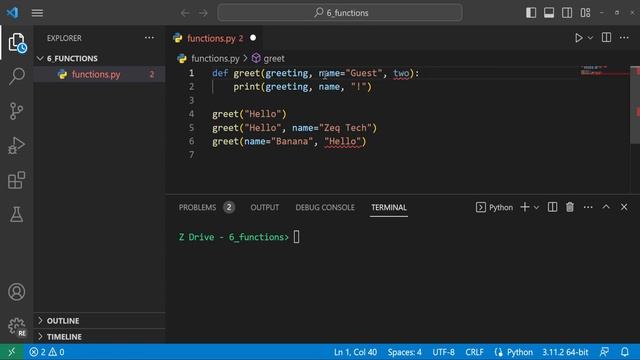Close the bottom panel with X

624,207
